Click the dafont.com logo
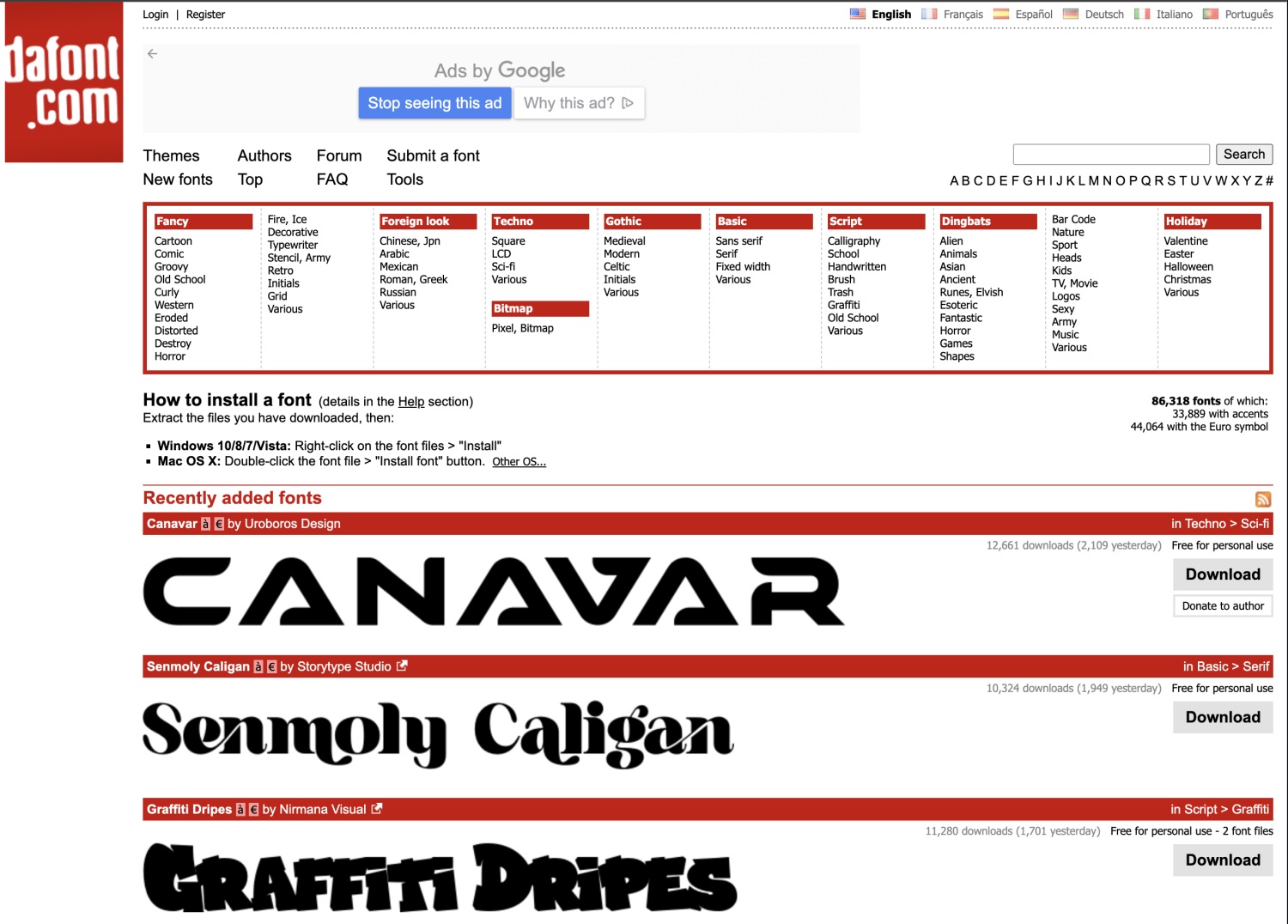The height and width of the screenshot is (924, 1288). [64, 83]
